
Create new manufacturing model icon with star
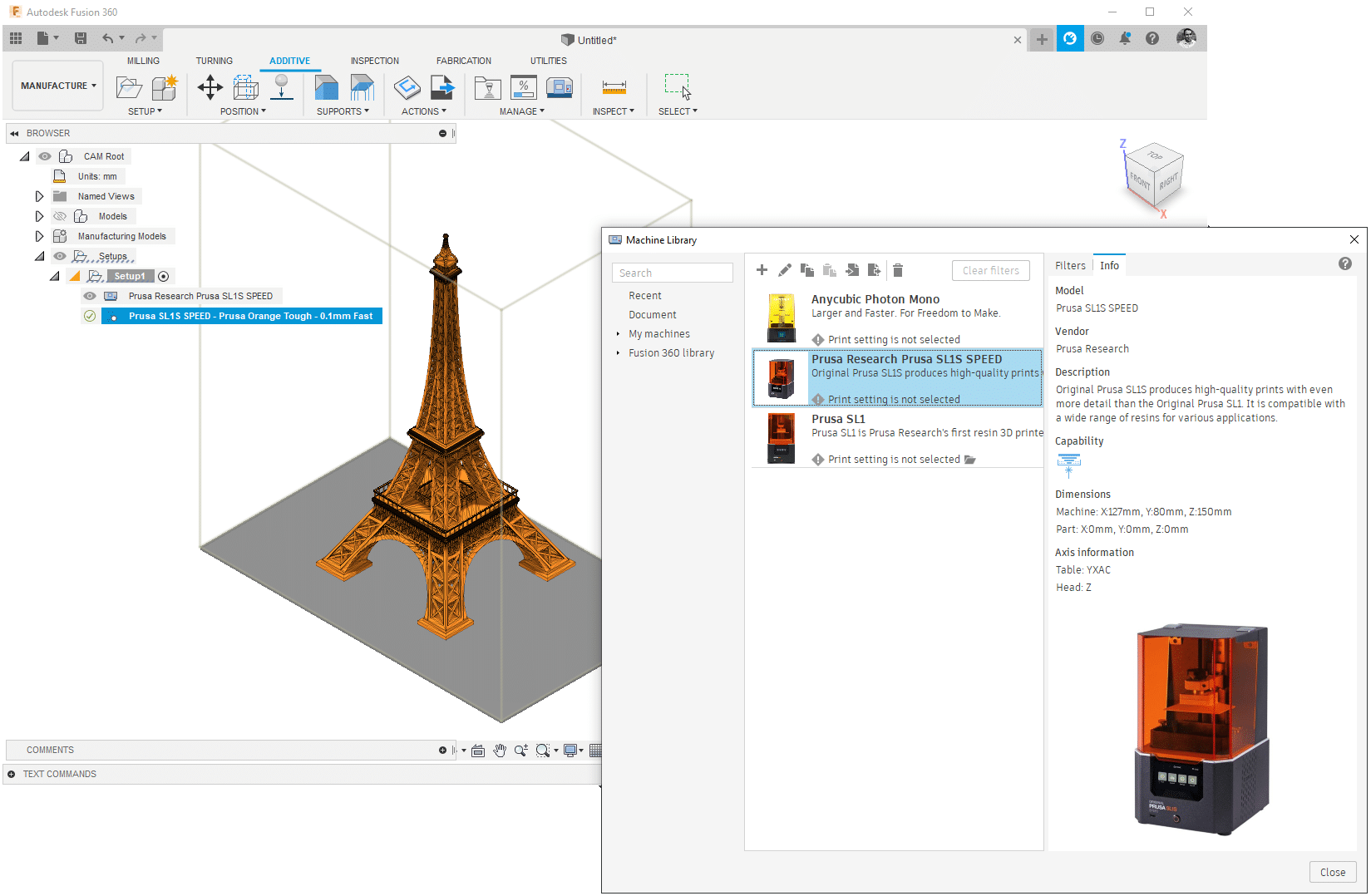click(x=165, y=87)
